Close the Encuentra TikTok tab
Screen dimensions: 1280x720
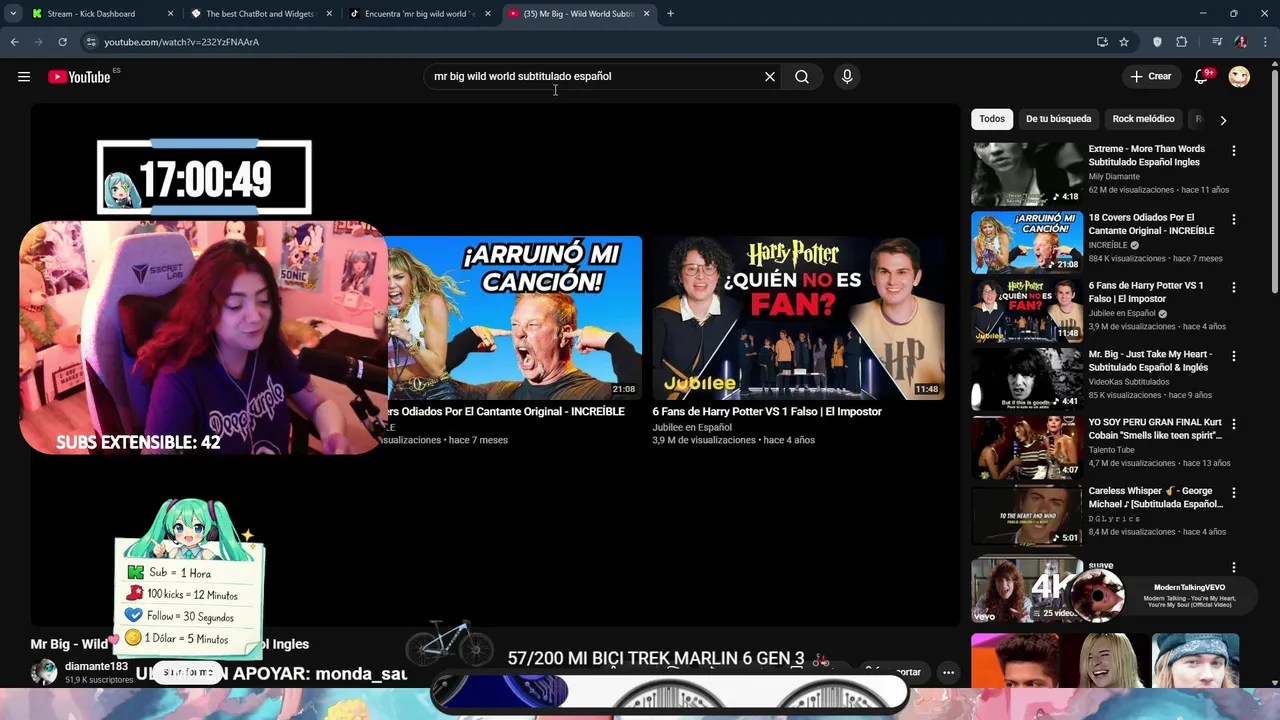tap(488, 14)
